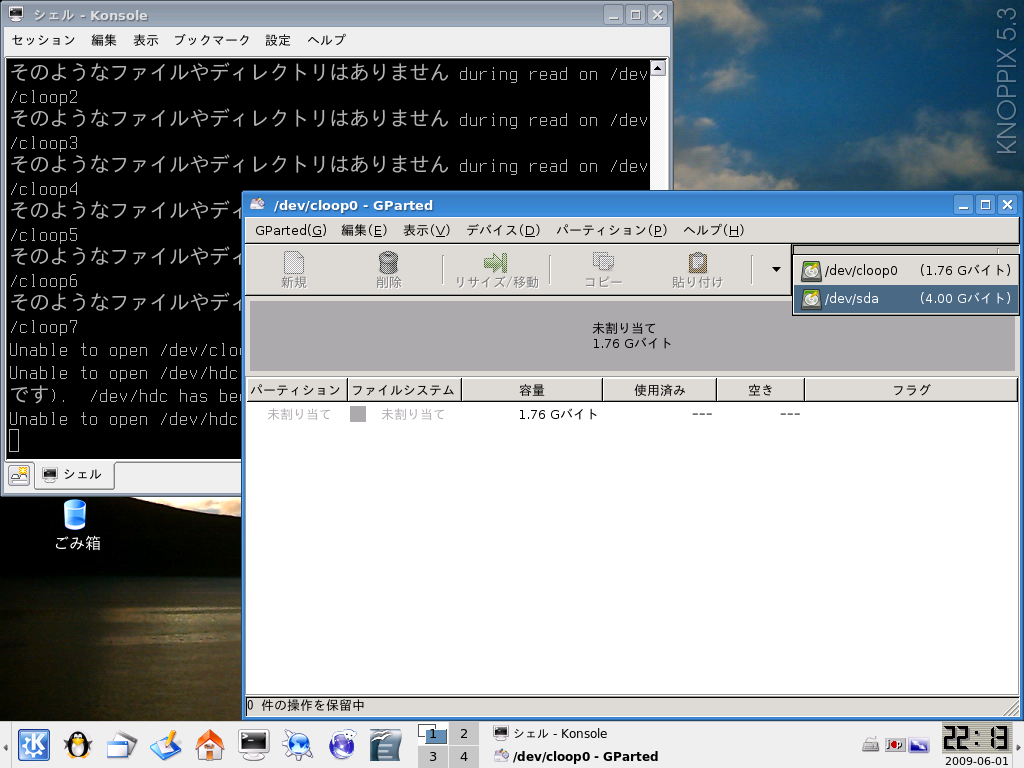The image size is (1024, 768).
Task: Click the リサイズ/移動 resize/move toolbar icon
Action: point(496,270)
